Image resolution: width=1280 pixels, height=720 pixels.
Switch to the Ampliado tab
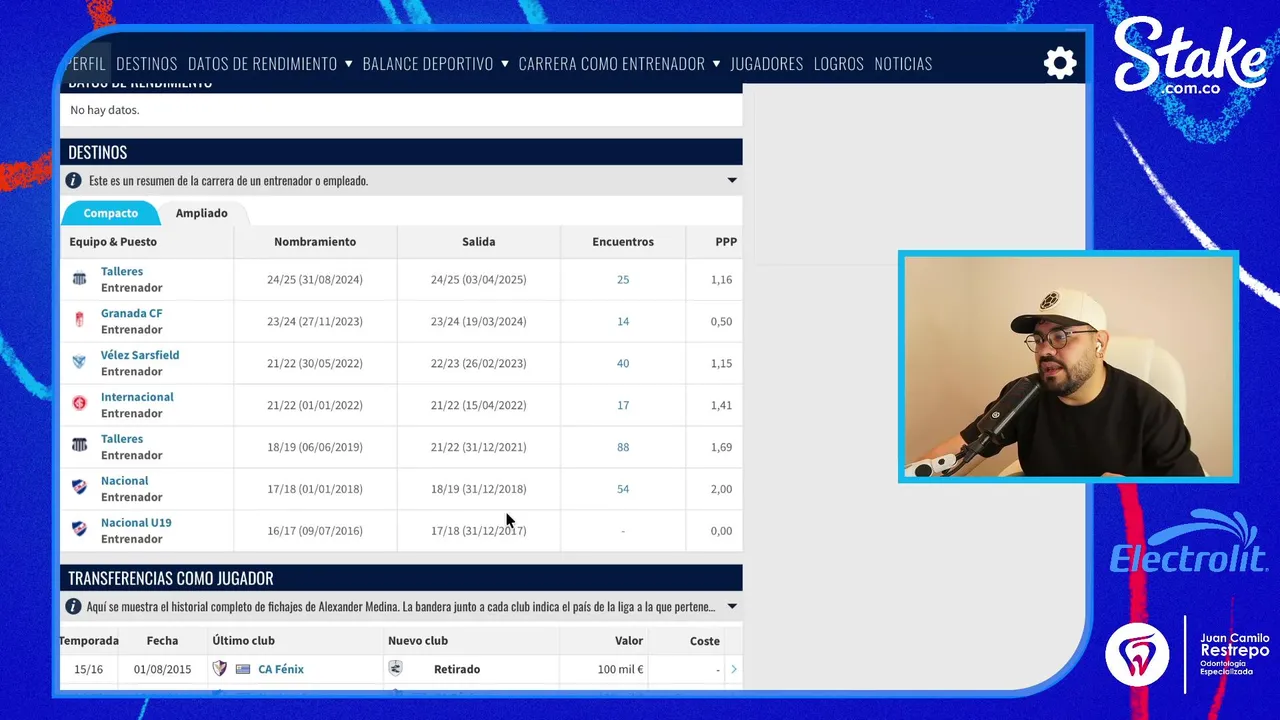[x=202, y=213]
